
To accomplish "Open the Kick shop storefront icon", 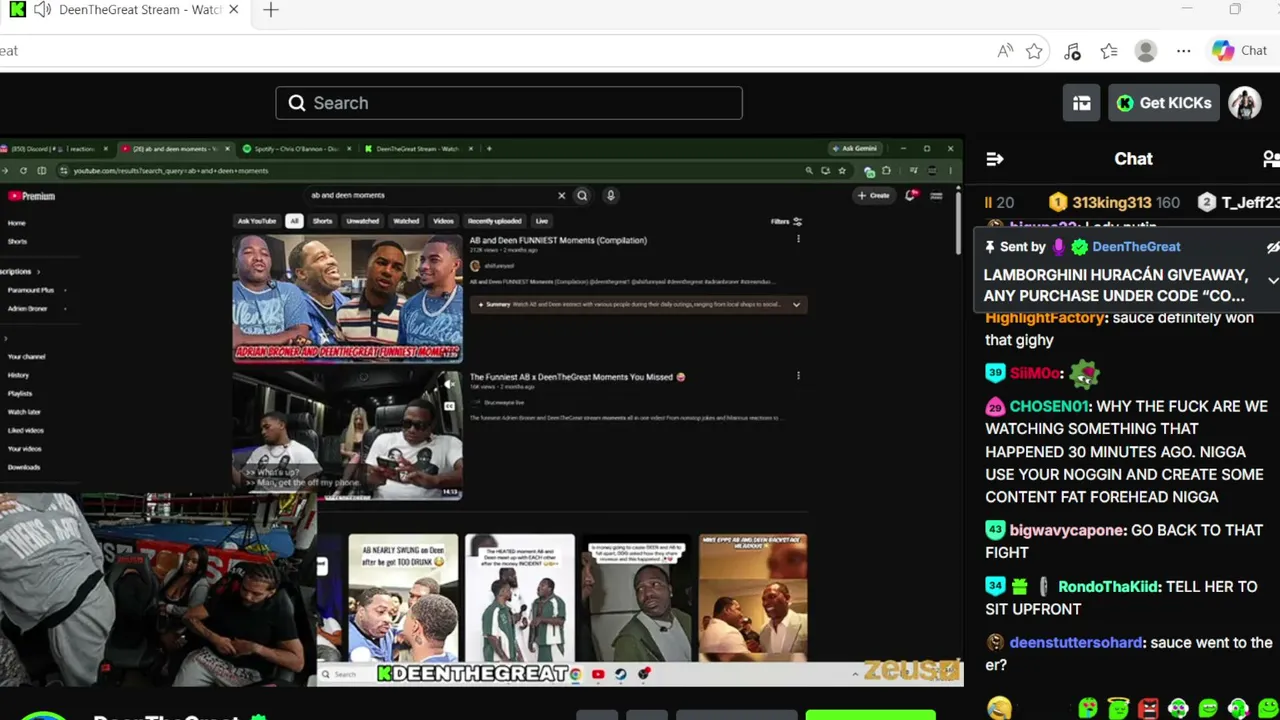I will 1081,103.
